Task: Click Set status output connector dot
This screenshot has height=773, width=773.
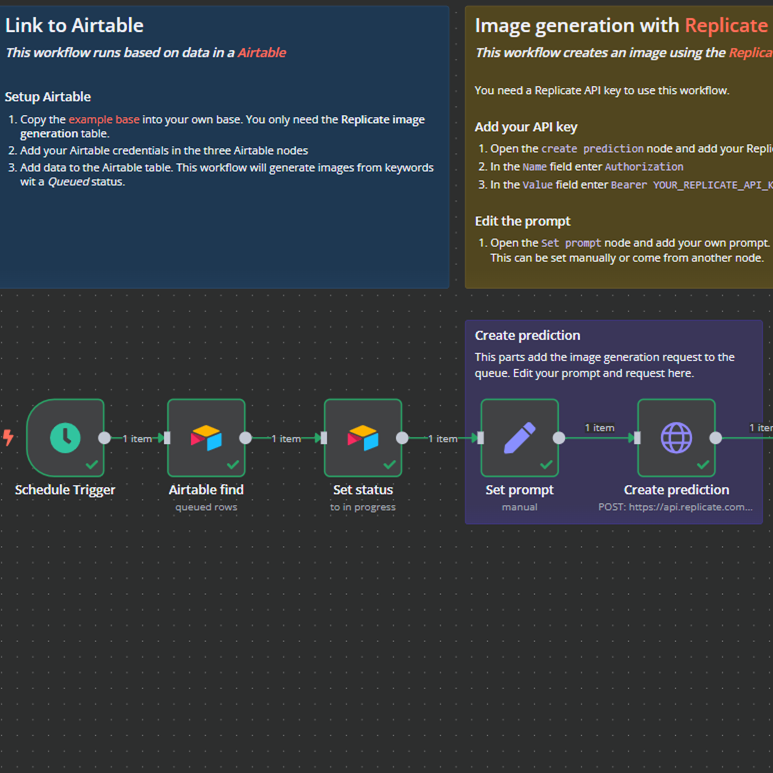Action: point(402,438)
